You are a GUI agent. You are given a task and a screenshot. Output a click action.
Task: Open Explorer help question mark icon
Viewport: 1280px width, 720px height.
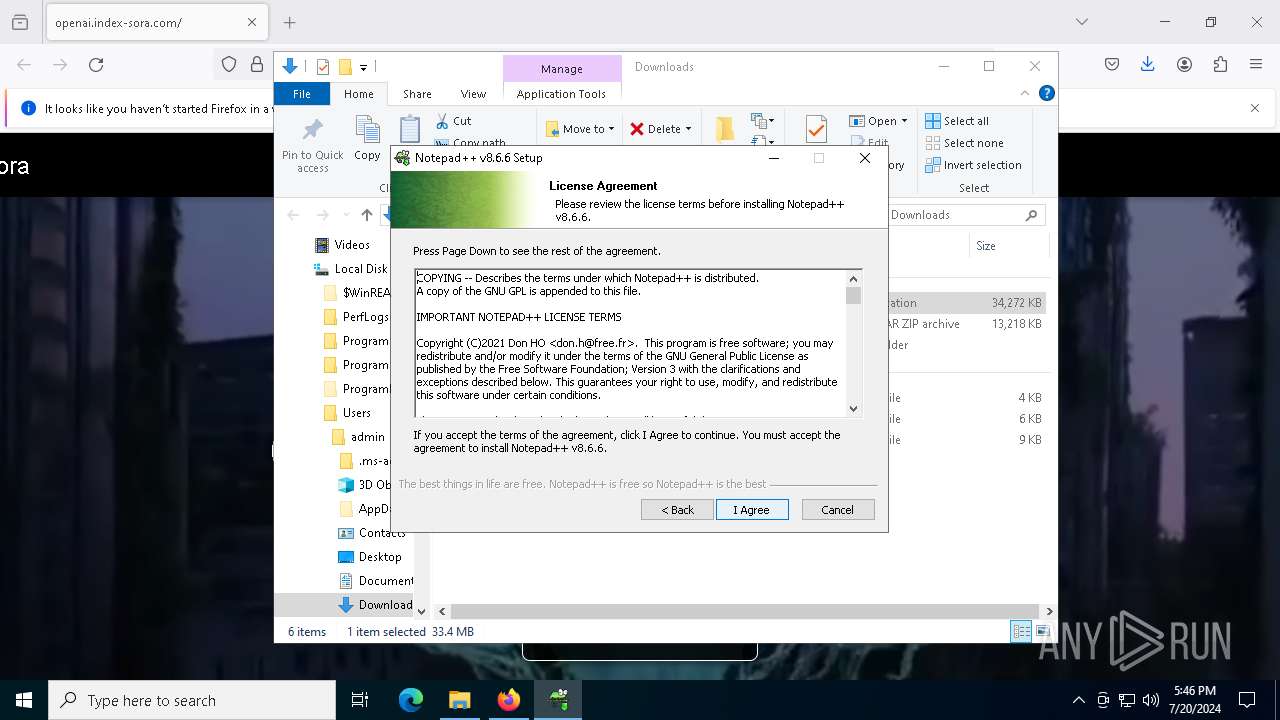click(1047, 94)
